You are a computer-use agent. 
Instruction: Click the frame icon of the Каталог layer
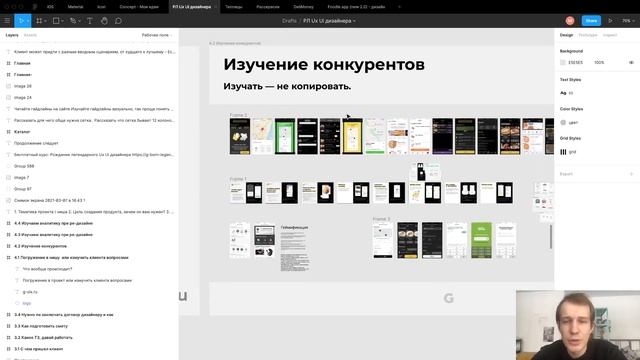pos(8,132)
